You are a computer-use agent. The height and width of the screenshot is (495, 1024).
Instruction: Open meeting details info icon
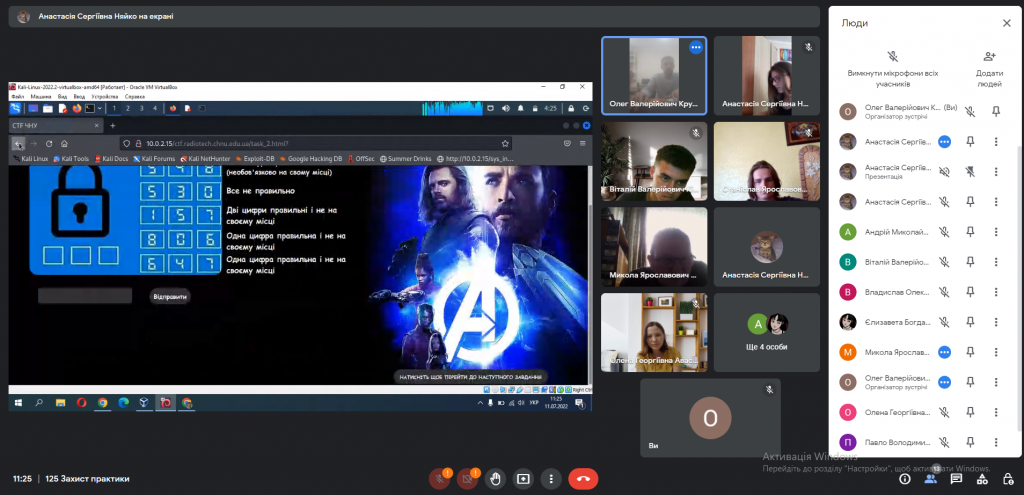point(904,479)
